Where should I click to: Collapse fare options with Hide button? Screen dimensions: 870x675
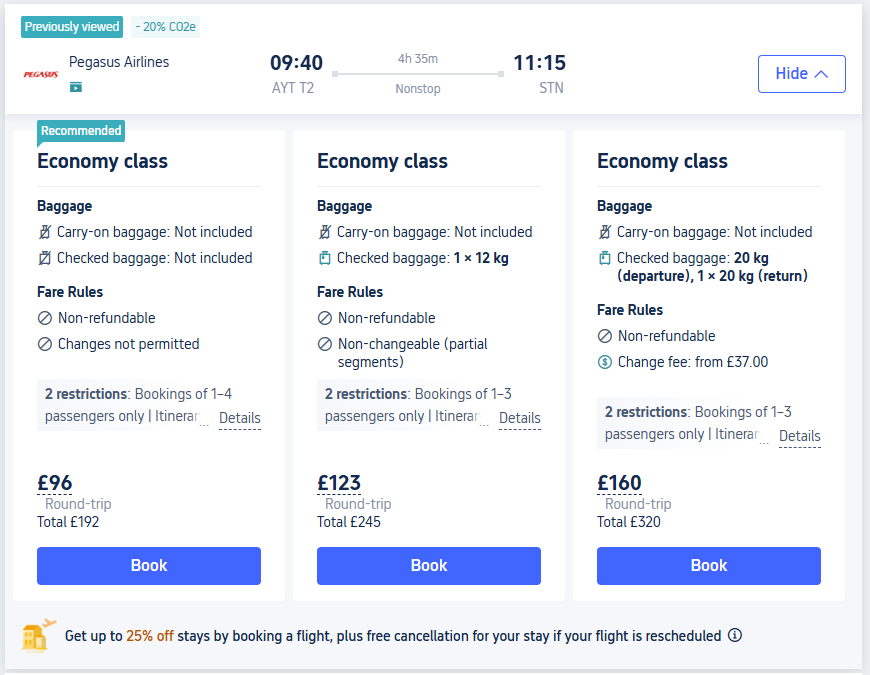tap(801, 73)
